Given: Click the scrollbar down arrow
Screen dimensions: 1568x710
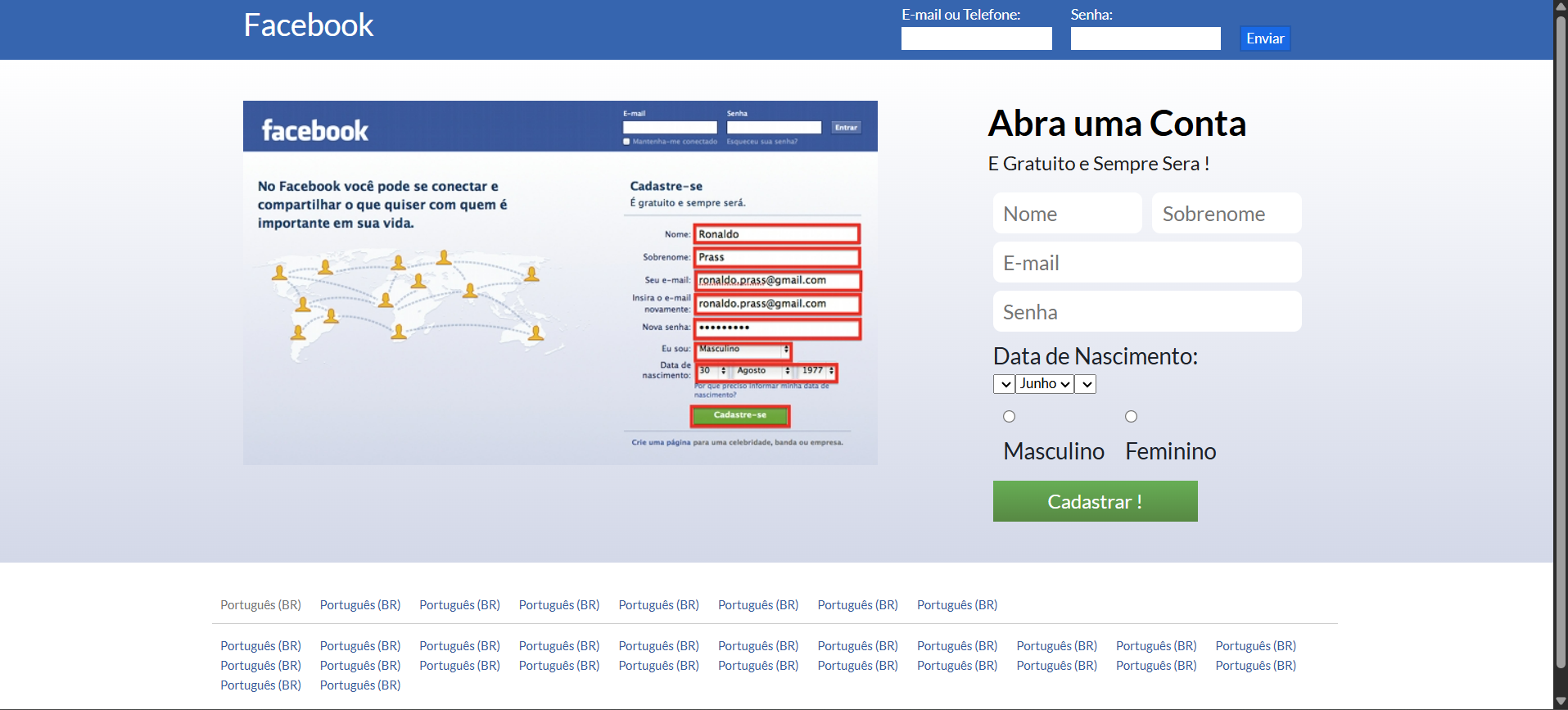Looking at the screenshot, I should [x=1561, y=702].
